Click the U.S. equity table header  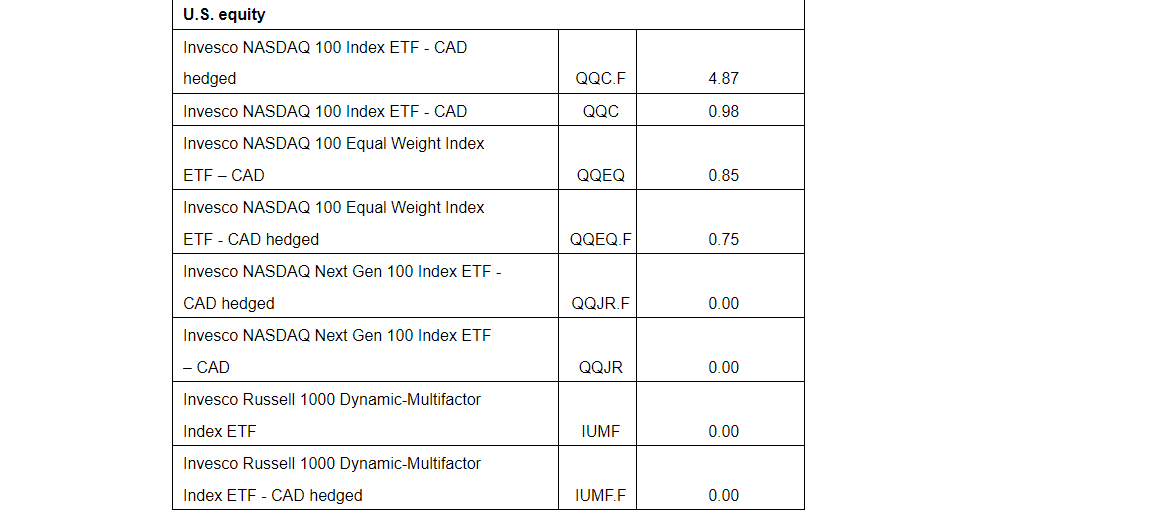(224, 15)
